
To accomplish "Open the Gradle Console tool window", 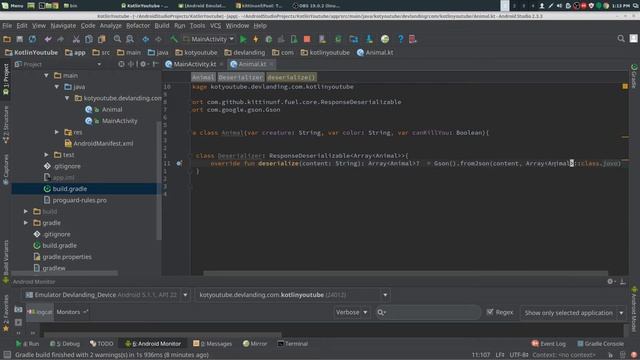I will (x=600, y=344).
